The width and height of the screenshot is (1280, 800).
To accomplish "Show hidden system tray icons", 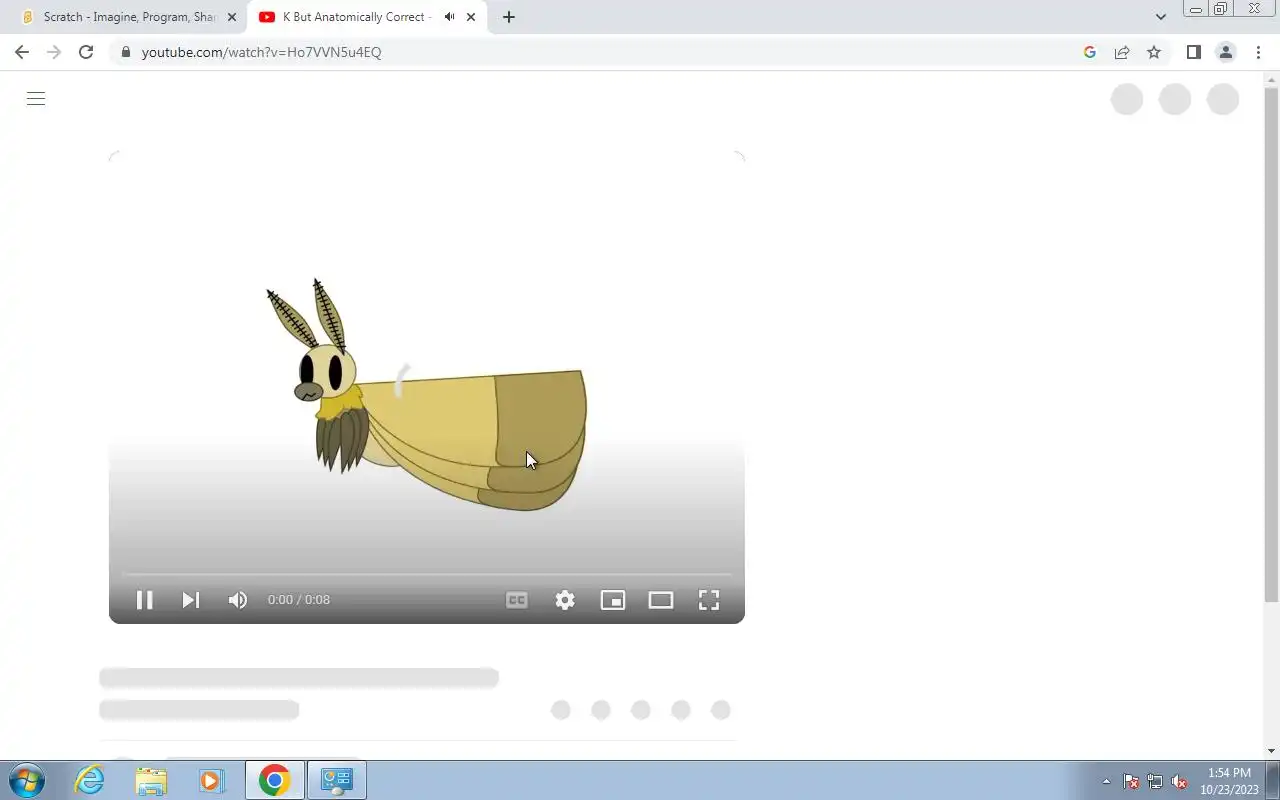I will (1106, 781).
